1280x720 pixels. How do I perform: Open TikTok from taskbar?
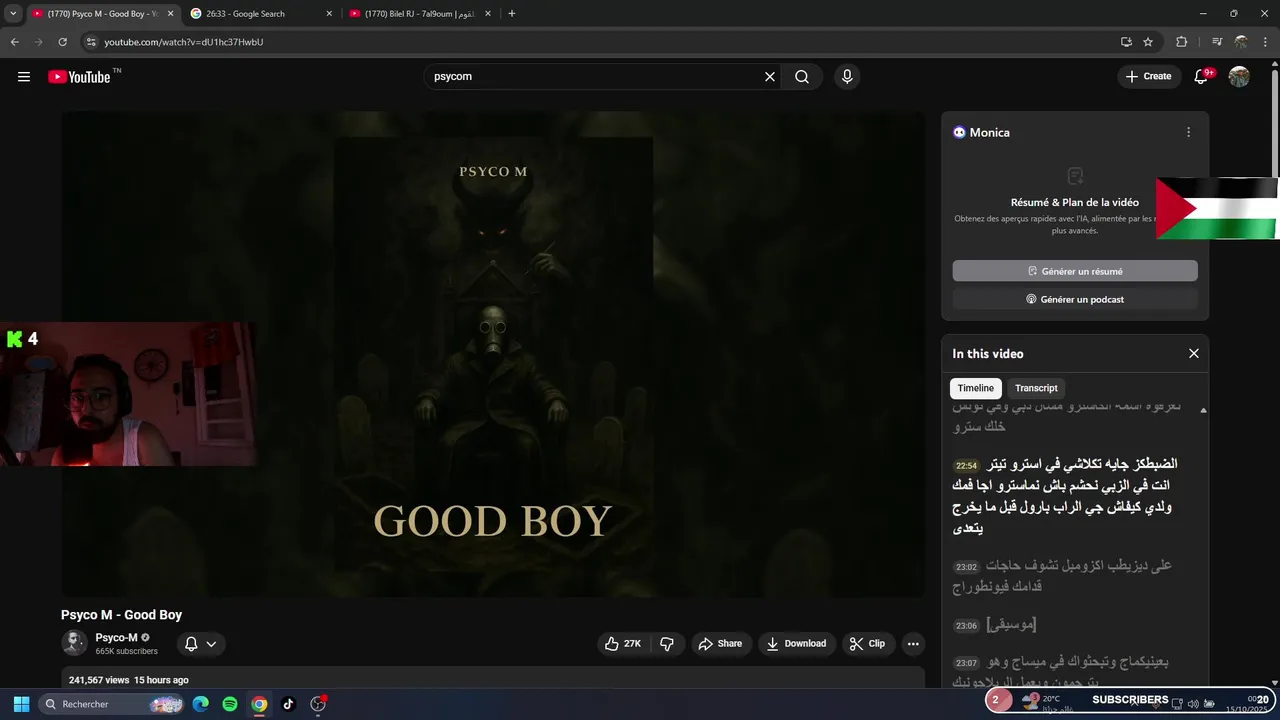288,704
